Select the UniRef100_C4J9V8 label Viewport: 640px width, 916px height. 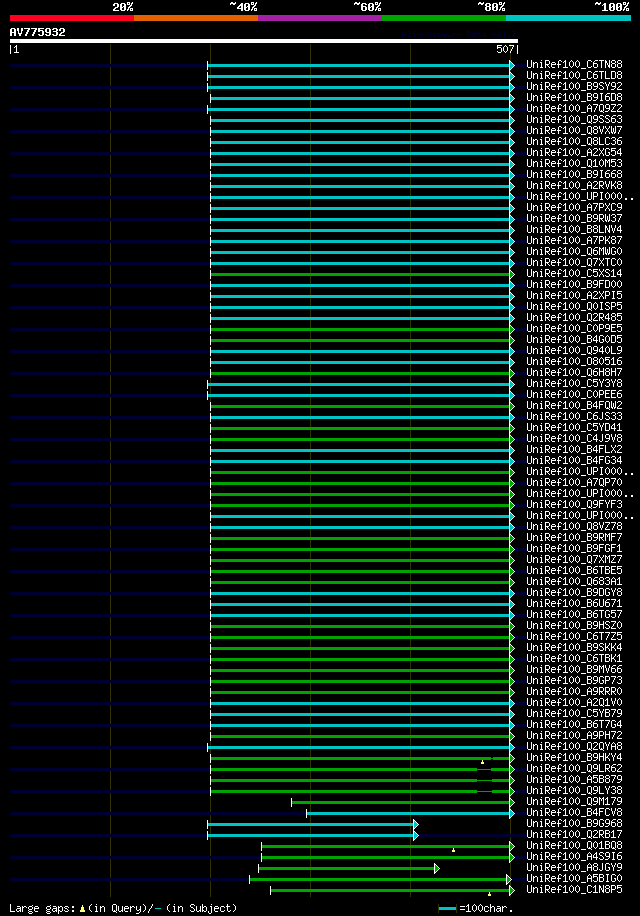[x=574, y=438]
